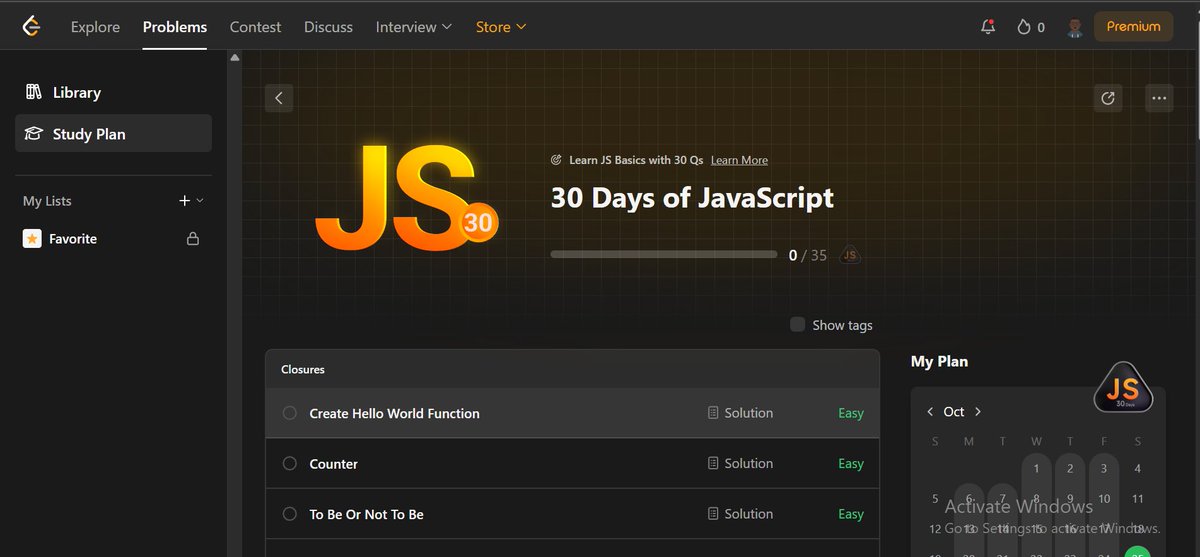Viewport: 1200px width, 557px height.
Task: Click the Favorite star list icon
Action: tap(32, 239)
